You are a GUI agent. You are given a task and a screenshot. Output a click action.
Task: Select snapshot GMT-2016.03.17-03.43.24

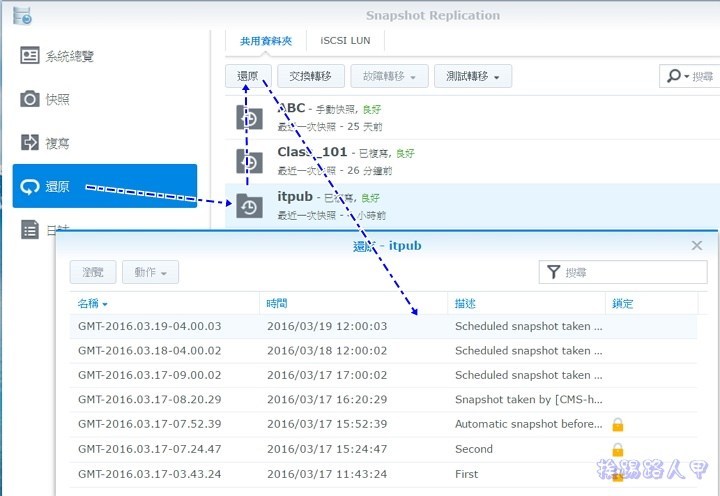click(x=383, y=474)
